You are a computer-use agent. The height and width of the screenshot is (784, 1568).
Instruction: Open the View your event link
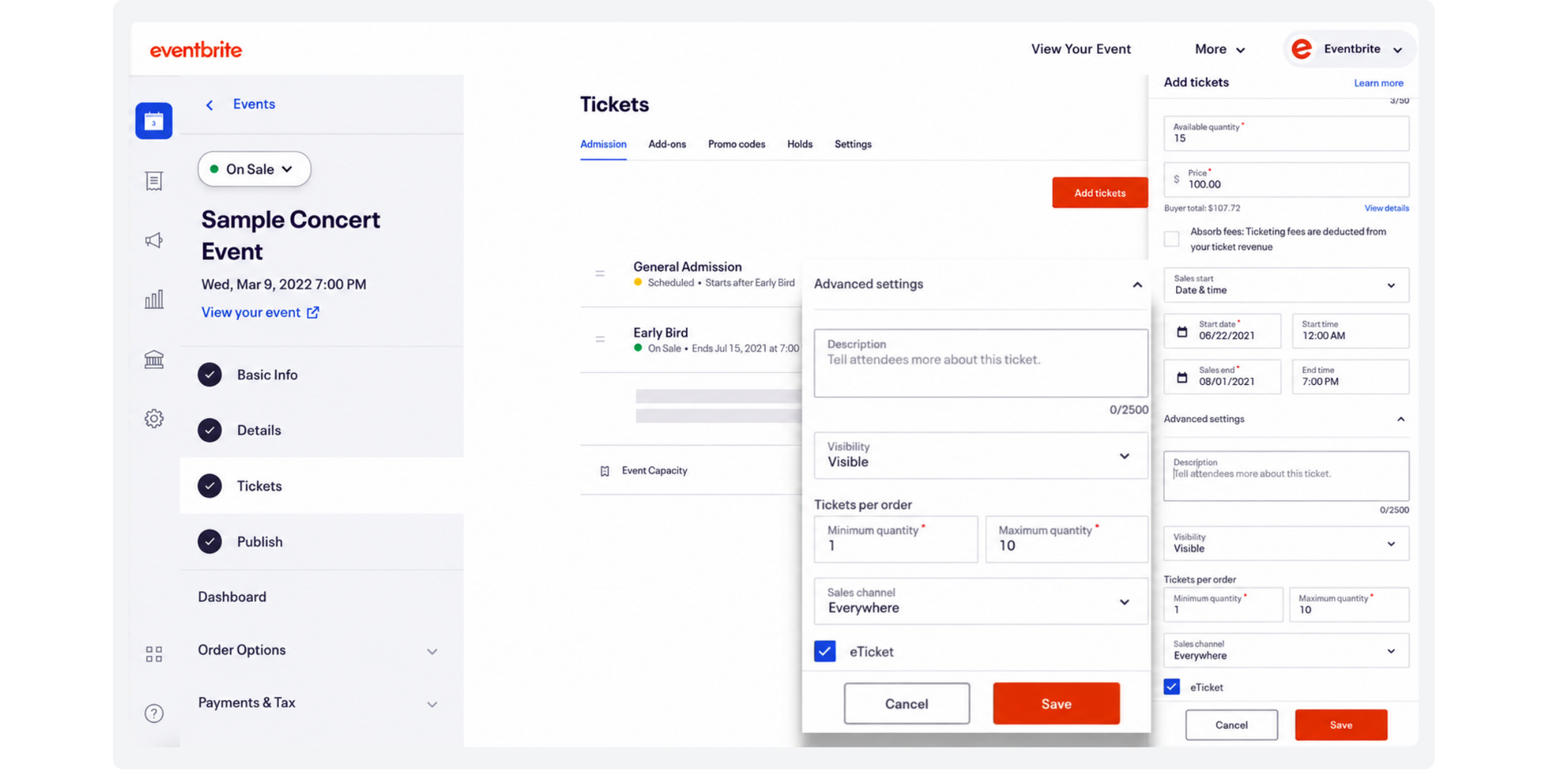pyautogui.click(x=260, y=312)
